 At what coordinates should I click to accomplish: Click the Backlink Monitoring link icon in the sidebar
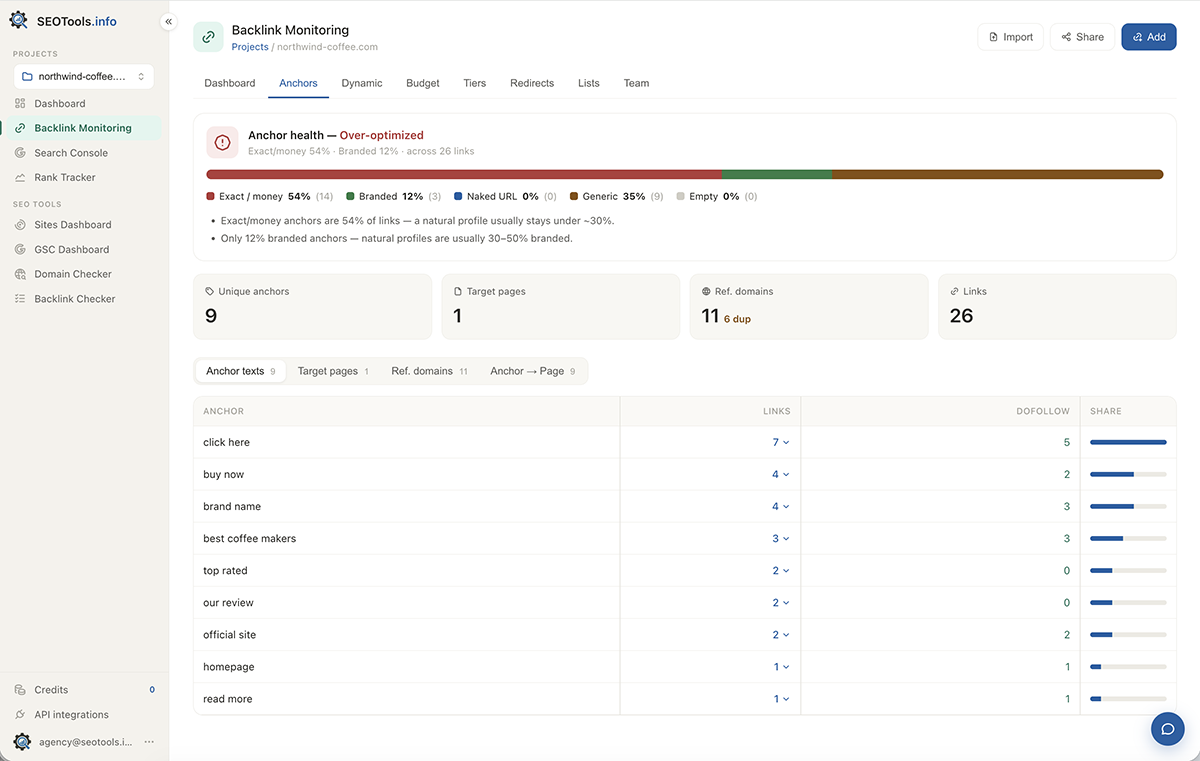coord(20,128)
